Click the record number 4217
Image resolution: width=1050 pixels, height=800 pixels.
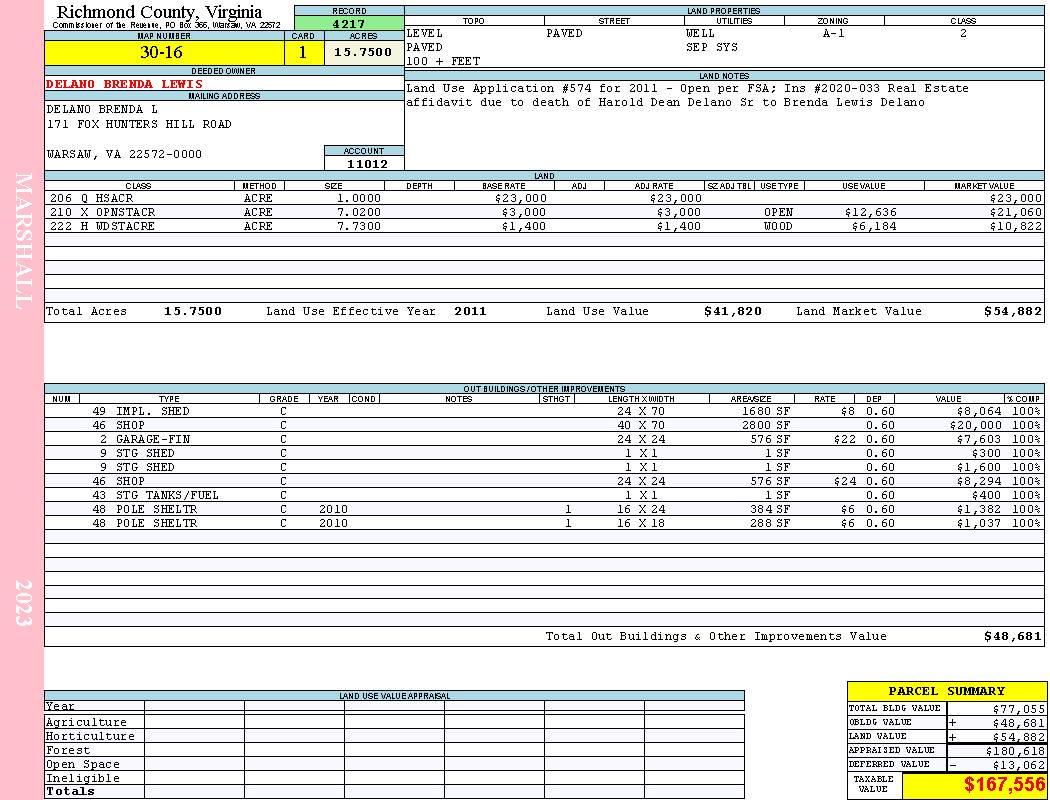pos(349,23)
